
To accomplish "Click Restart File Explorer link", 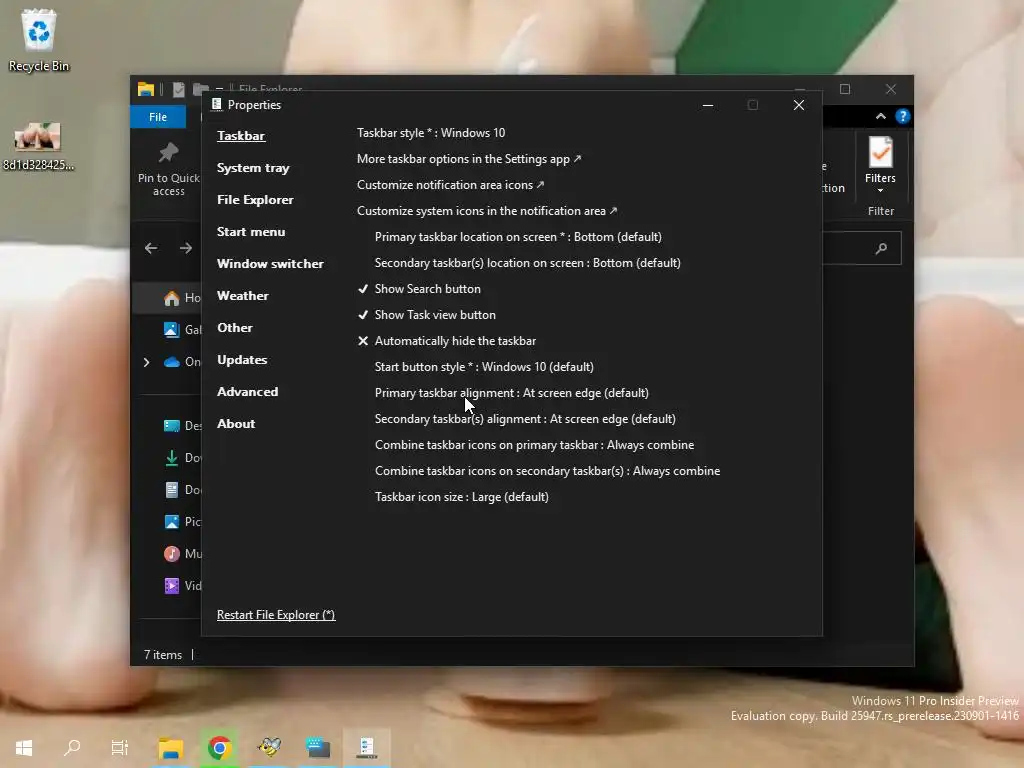I will (x=276, y=615).
